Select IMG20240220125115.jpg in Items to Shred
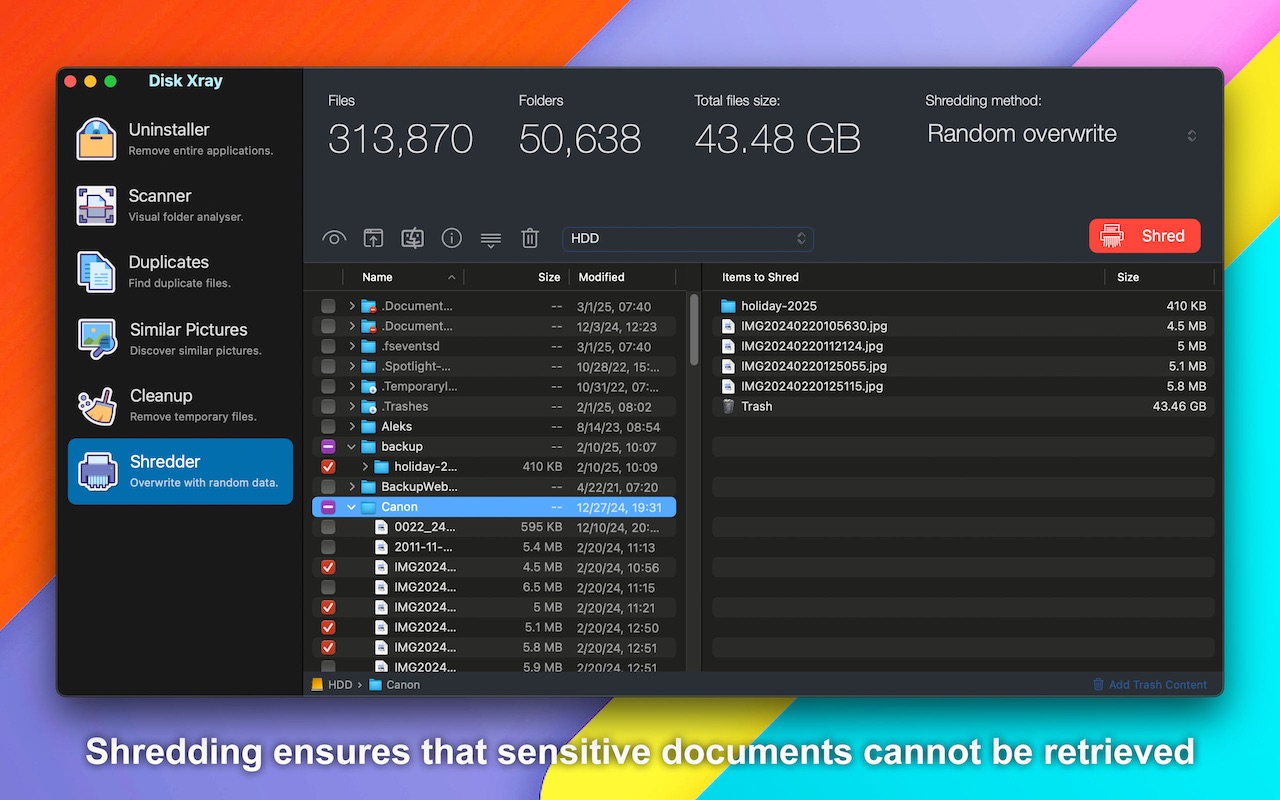 tap(964, 386)
